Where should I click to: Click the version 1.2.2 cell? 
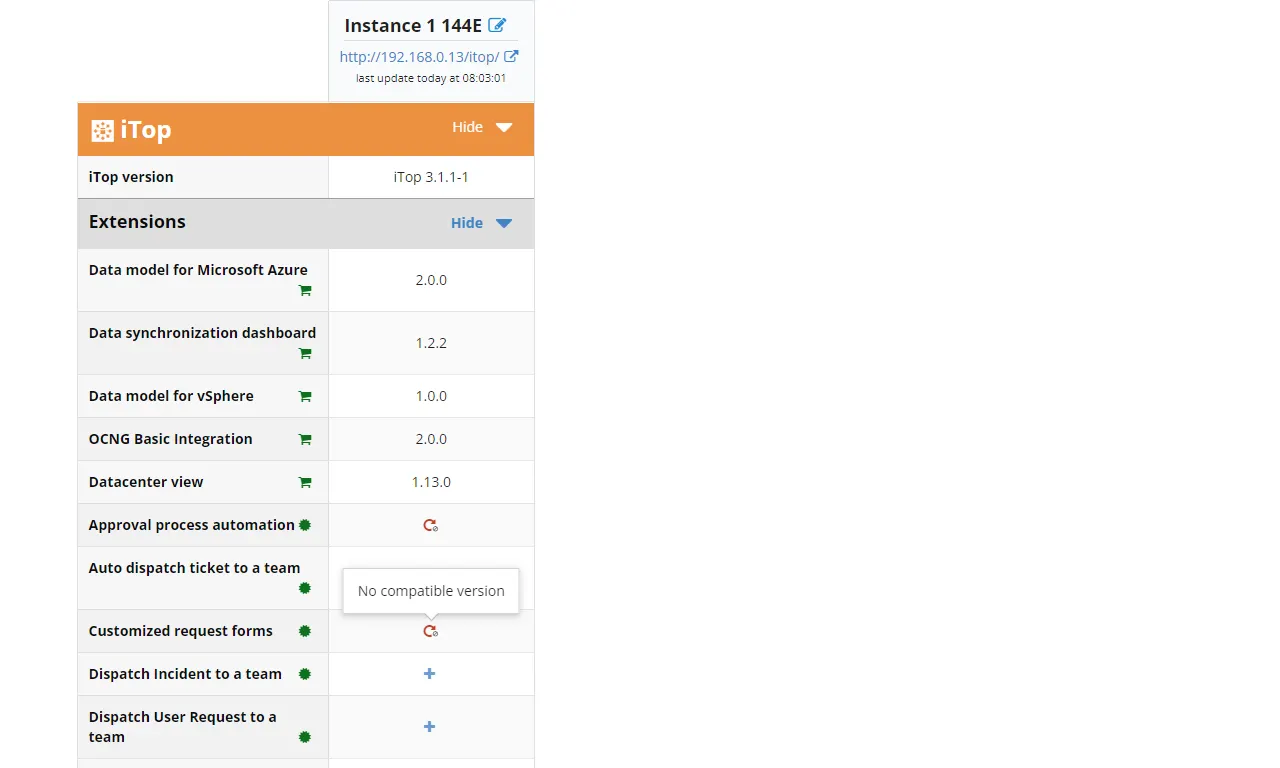coord(431,343)
